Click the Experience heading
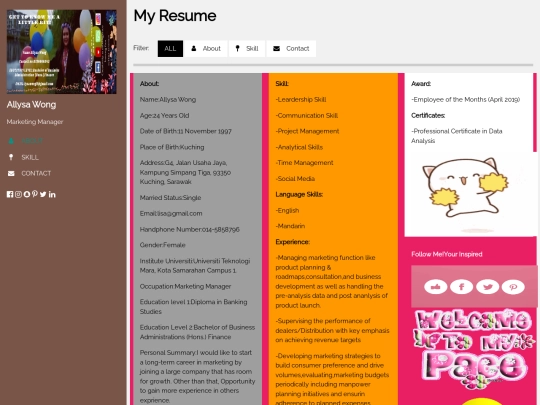The height and width of the screenshot is (405, 540). [x=292, y=242]
